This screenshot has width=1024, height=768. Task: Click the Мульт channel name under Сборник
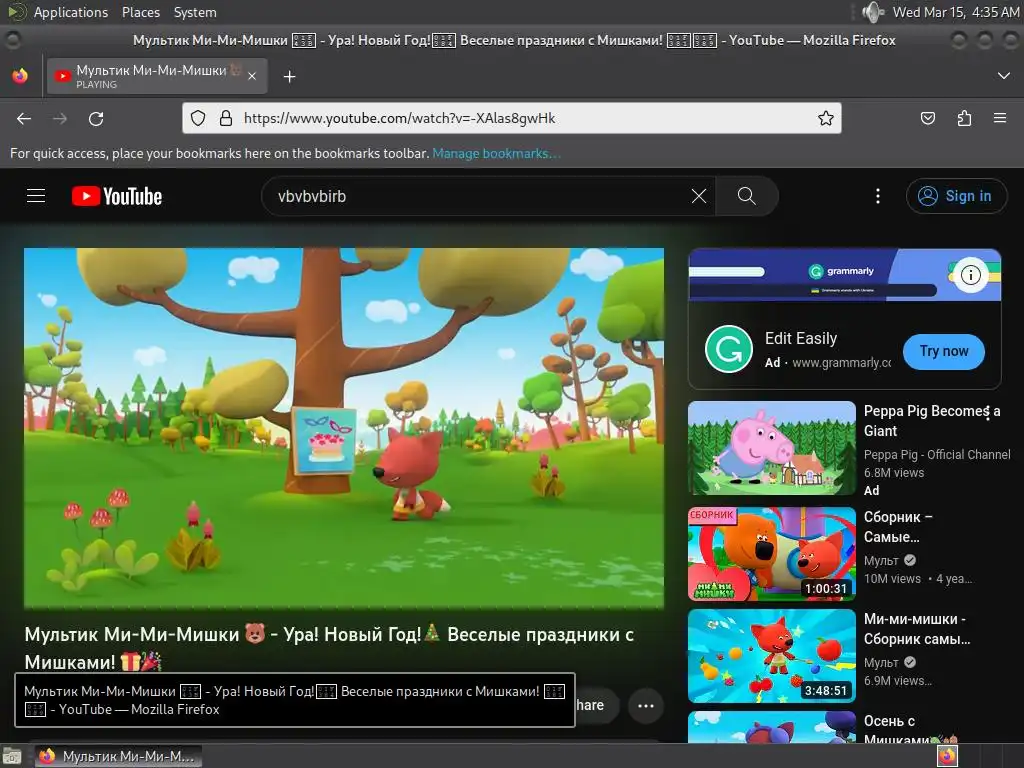(x=881, y=560)
